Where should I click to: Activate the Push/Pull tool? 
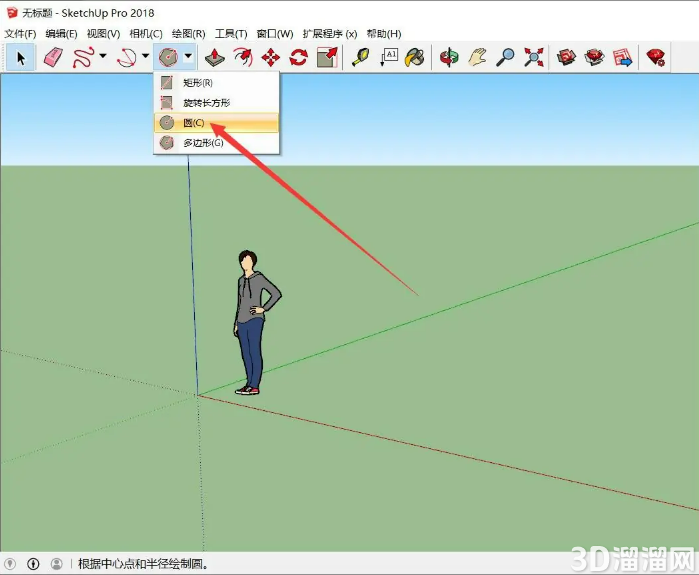point(214,58)
